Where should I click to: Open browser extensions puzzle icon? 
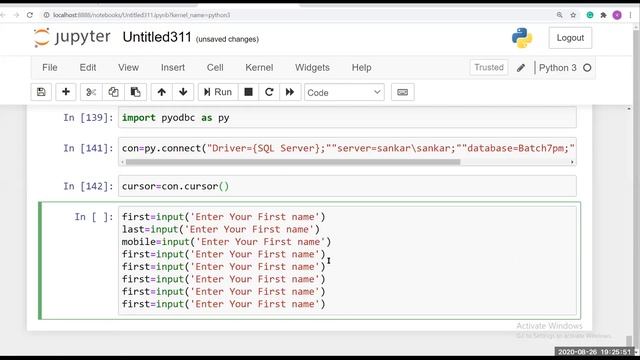pyautogui.click(x=603, y=15)
